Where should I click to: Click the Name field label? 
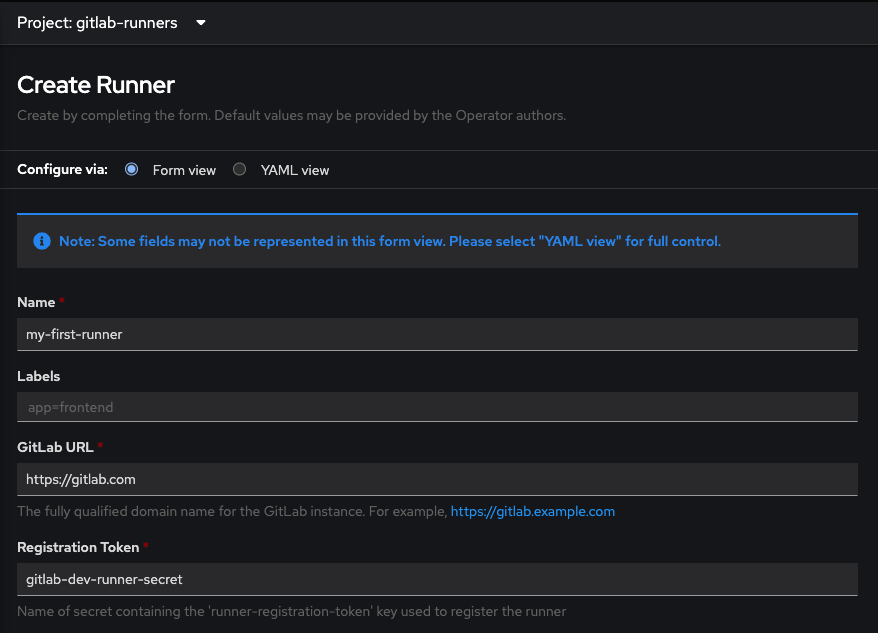(x=36, y=302)
